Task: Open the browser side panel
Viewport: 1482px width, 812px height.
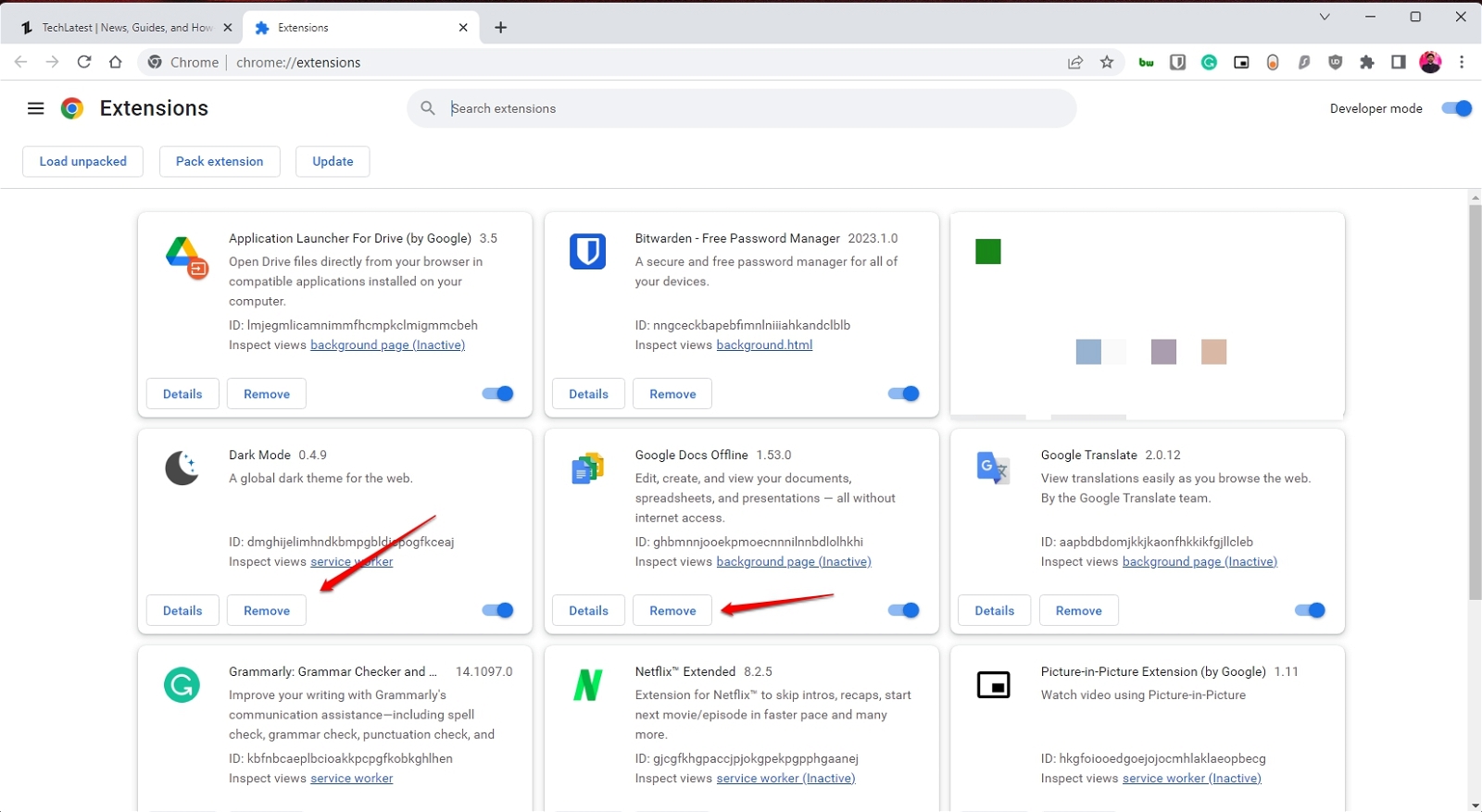Action: click(1398, 63)
